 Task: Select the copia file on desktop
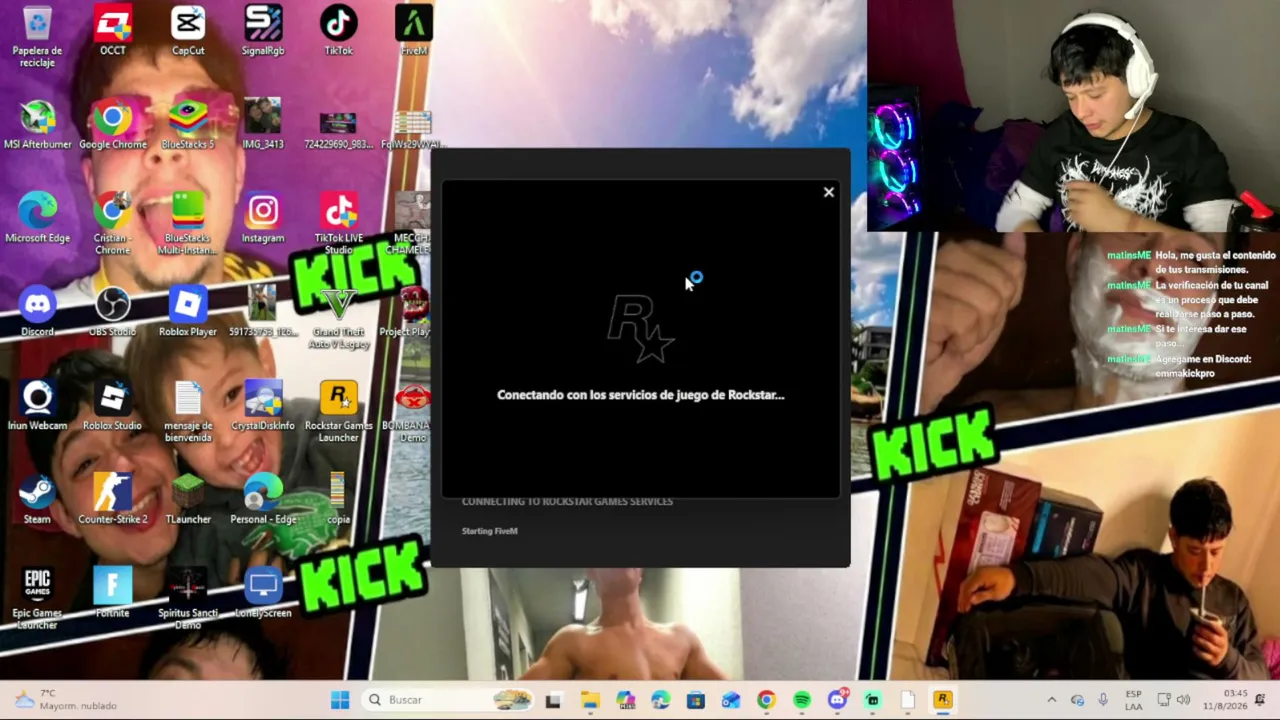click(x=338, y=499)
